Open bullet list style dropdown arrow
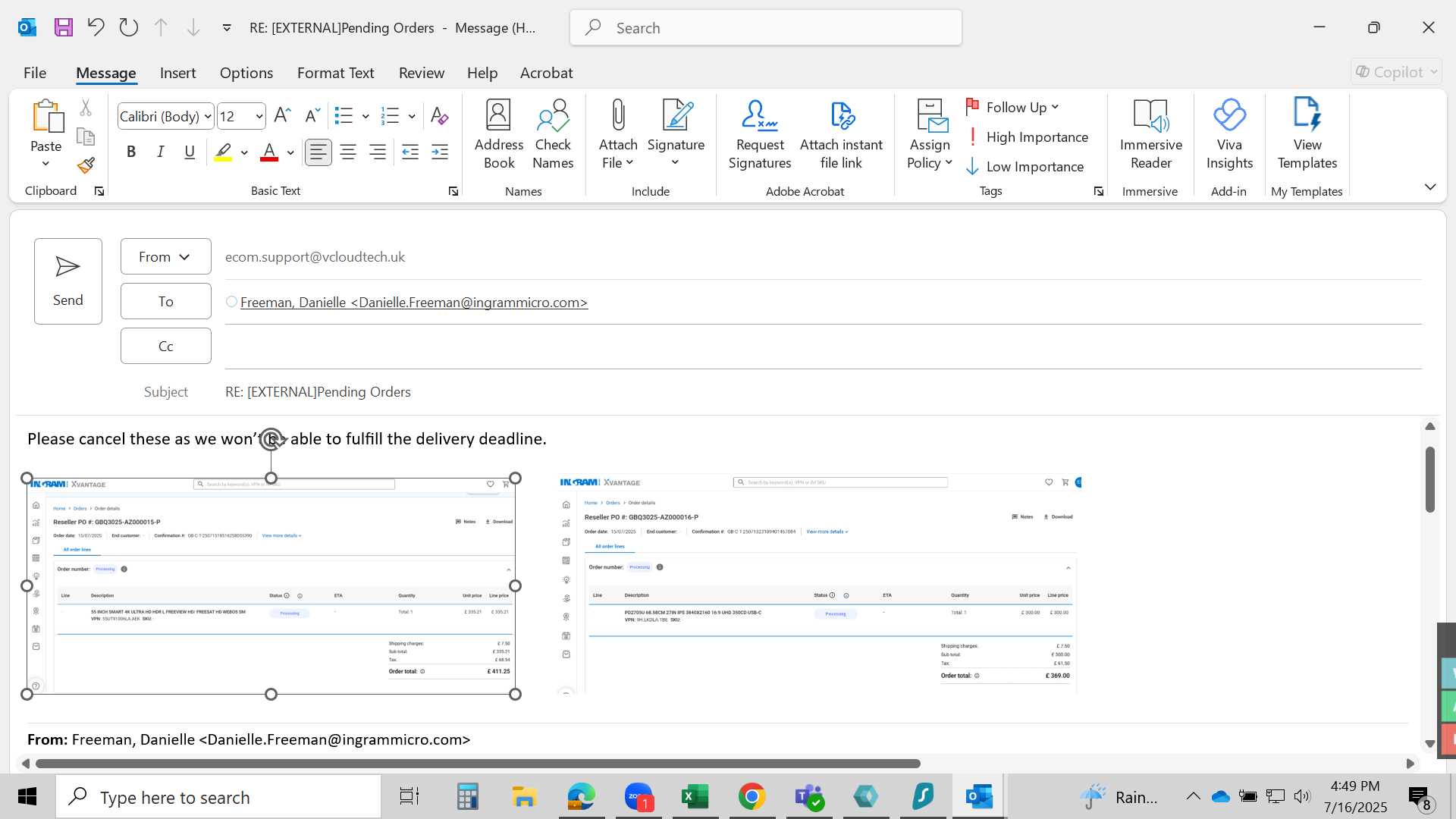This screenshot has height=819, width=1456. [x=366, y=117]
